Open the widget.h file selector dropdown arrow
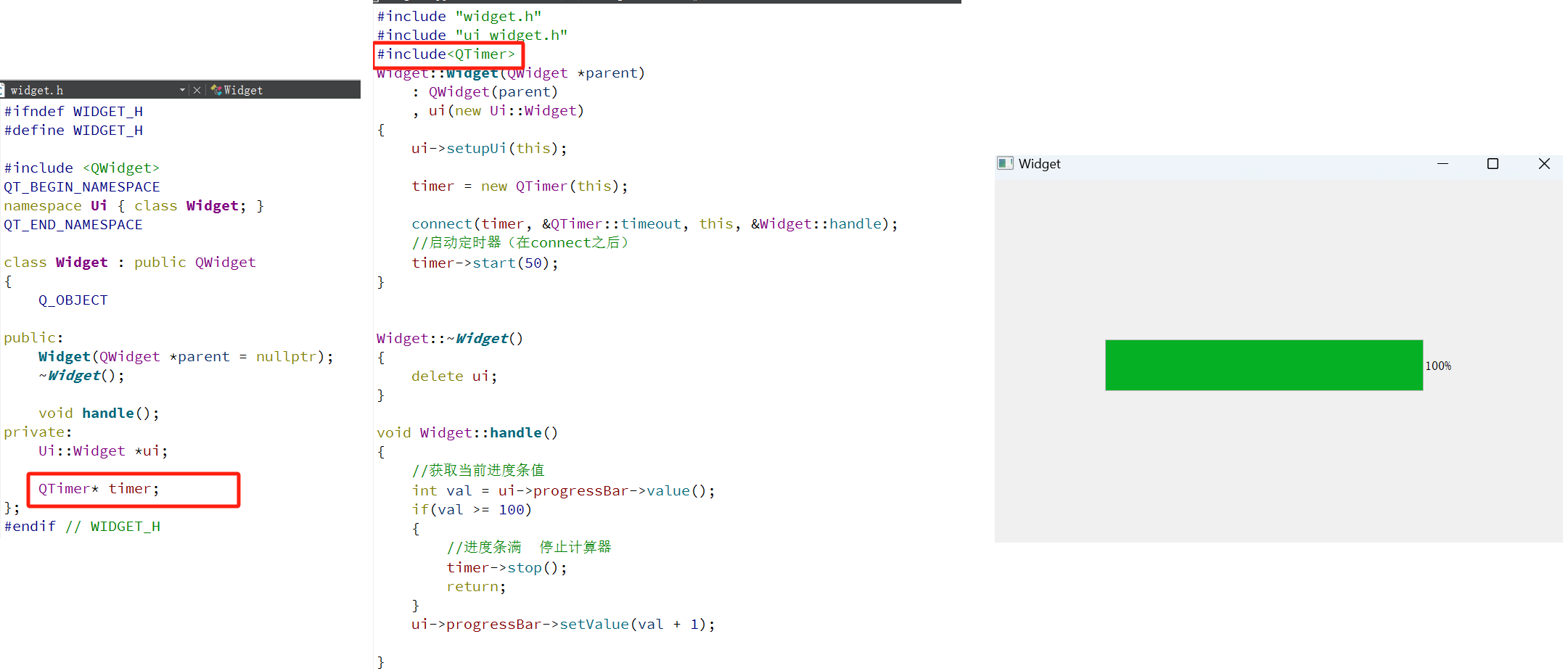This screenshot has height=671, width=1568. coord(182,90)
